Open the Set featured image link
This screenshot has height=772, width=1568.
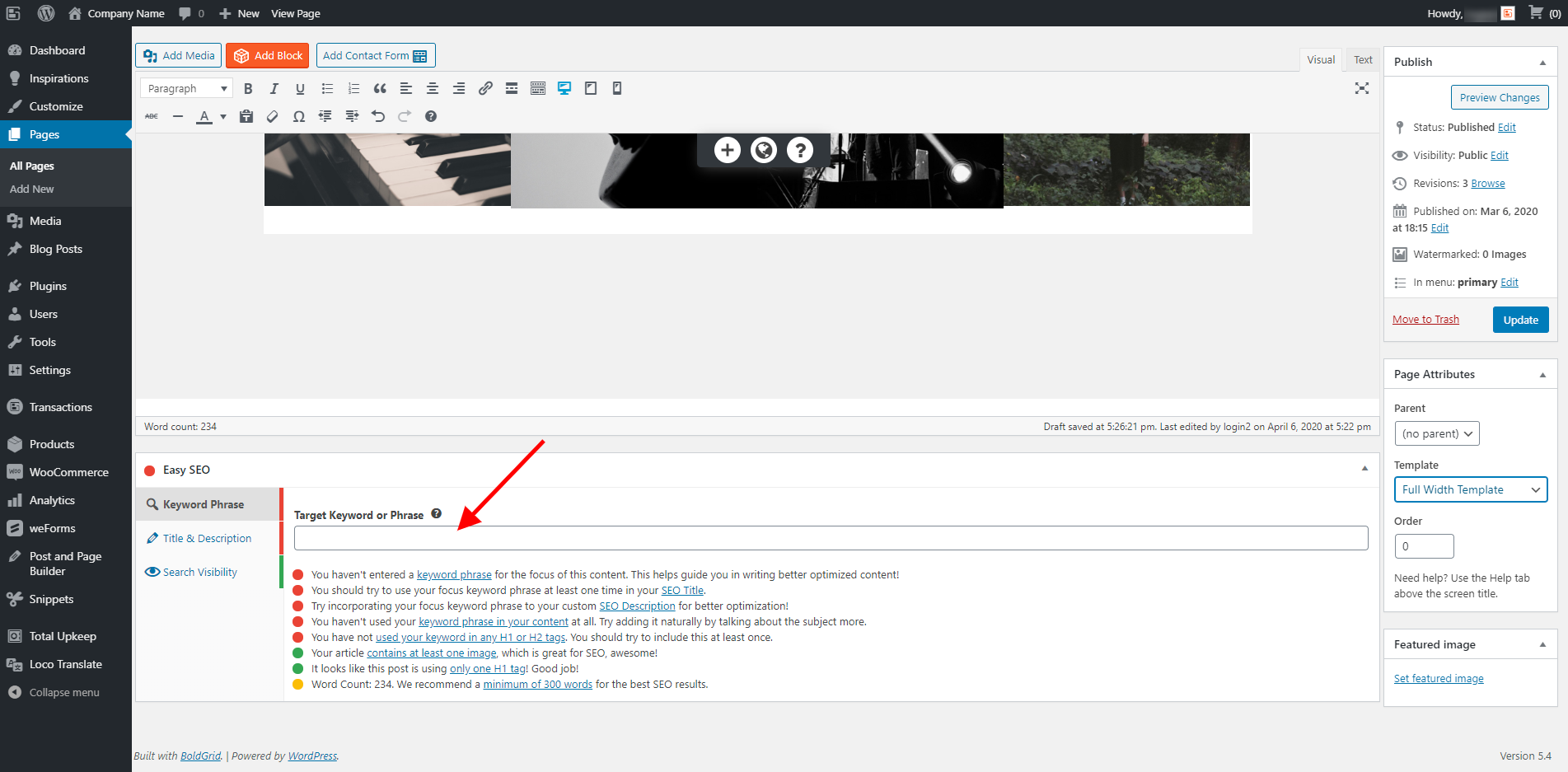point(1439,678)
